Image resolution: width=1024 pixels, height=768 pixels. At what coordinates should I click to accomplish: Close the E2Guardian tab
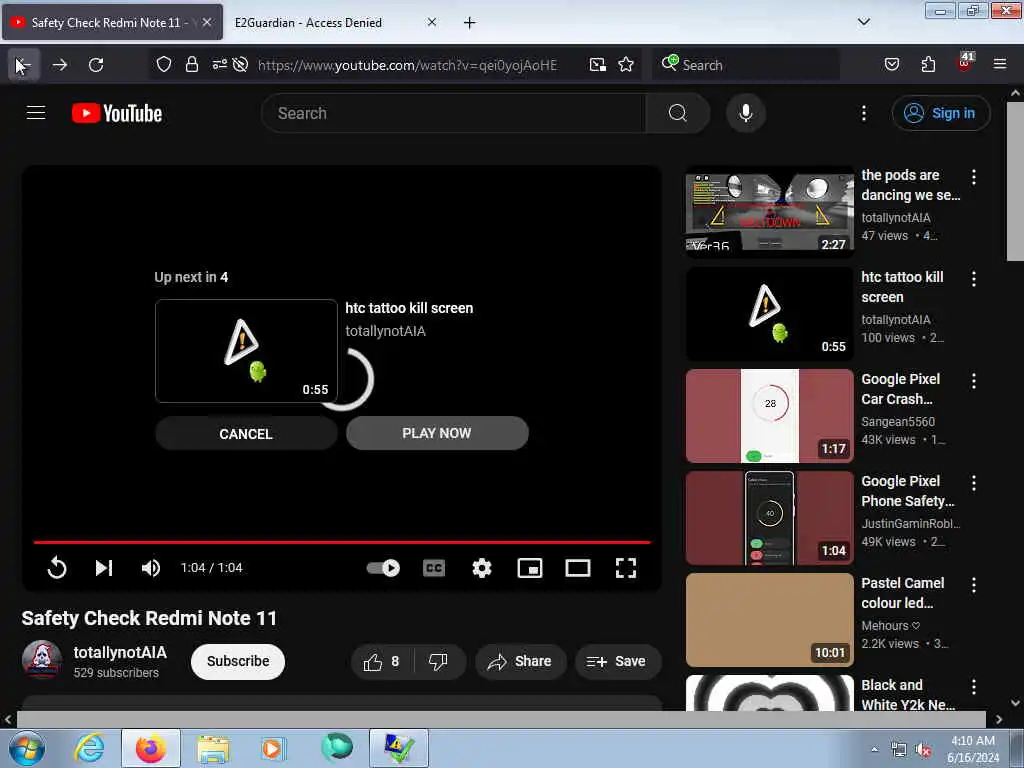tap(432, 22)
